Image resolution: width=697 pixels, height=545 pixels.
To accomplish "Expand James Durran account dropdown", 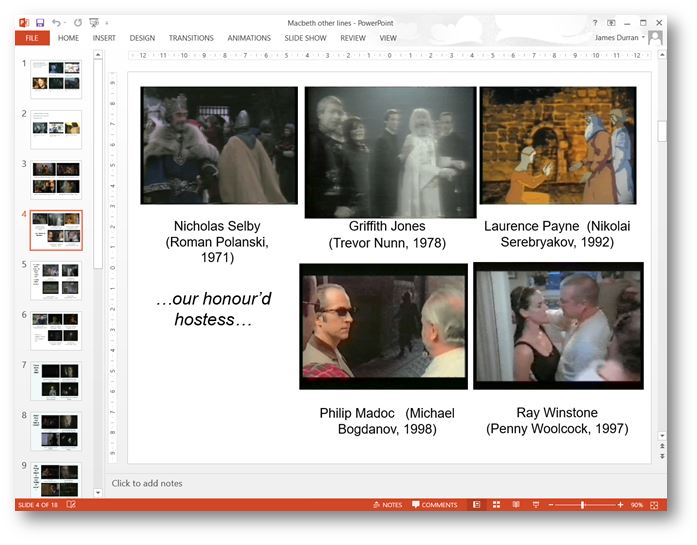I will click(644, 38).
